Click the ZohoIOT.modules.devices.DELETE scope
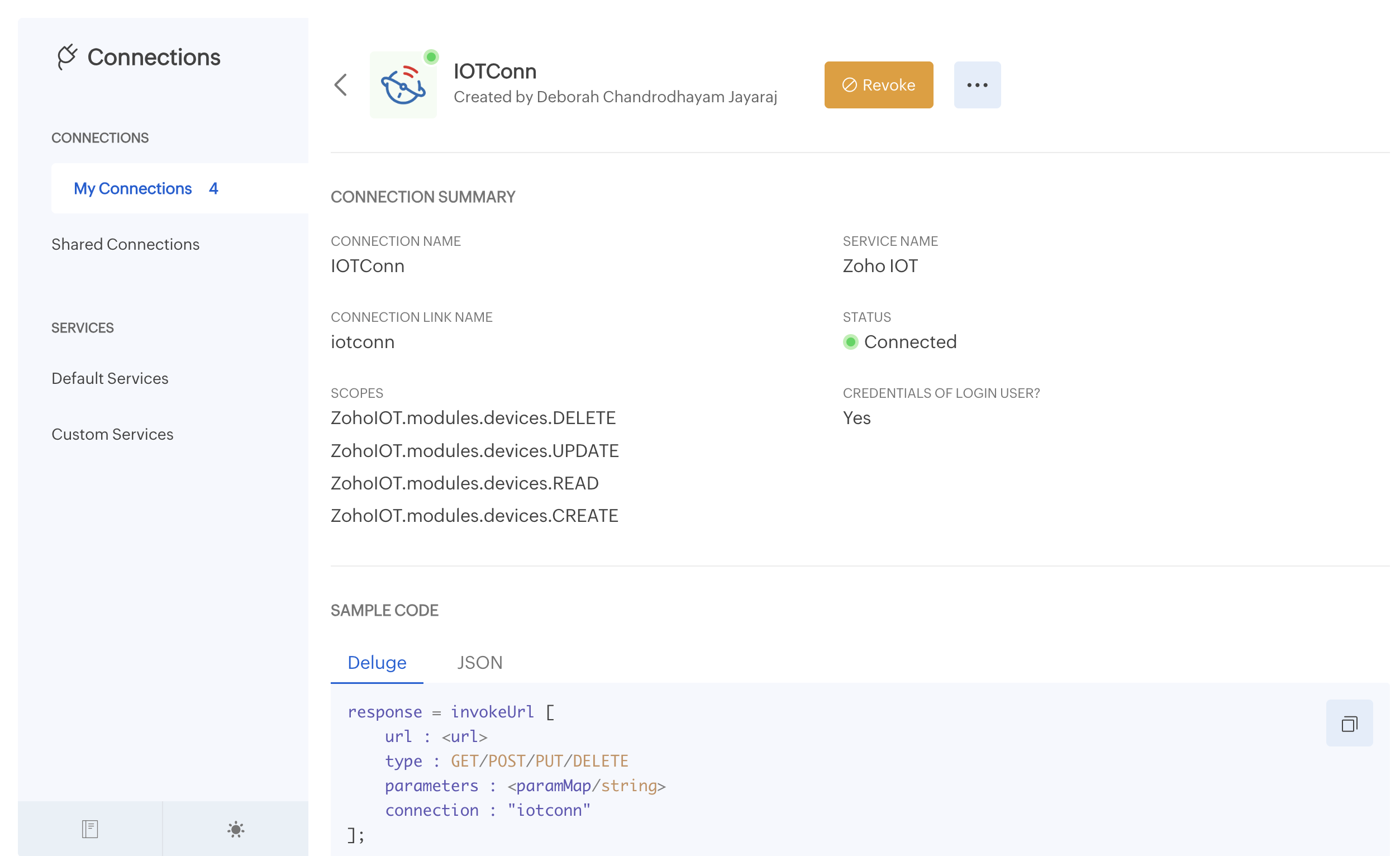The image size is (1400, 856). [x=473, y=419]
